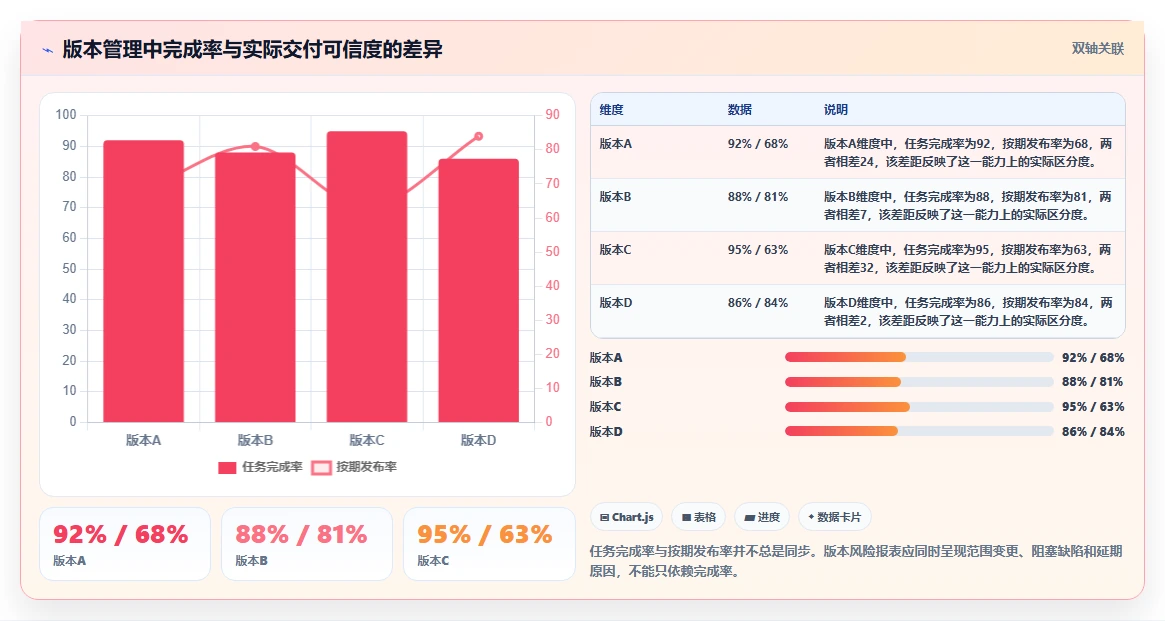
Task: Click the line point above the 版本D bar
Action: coord(478,136)
